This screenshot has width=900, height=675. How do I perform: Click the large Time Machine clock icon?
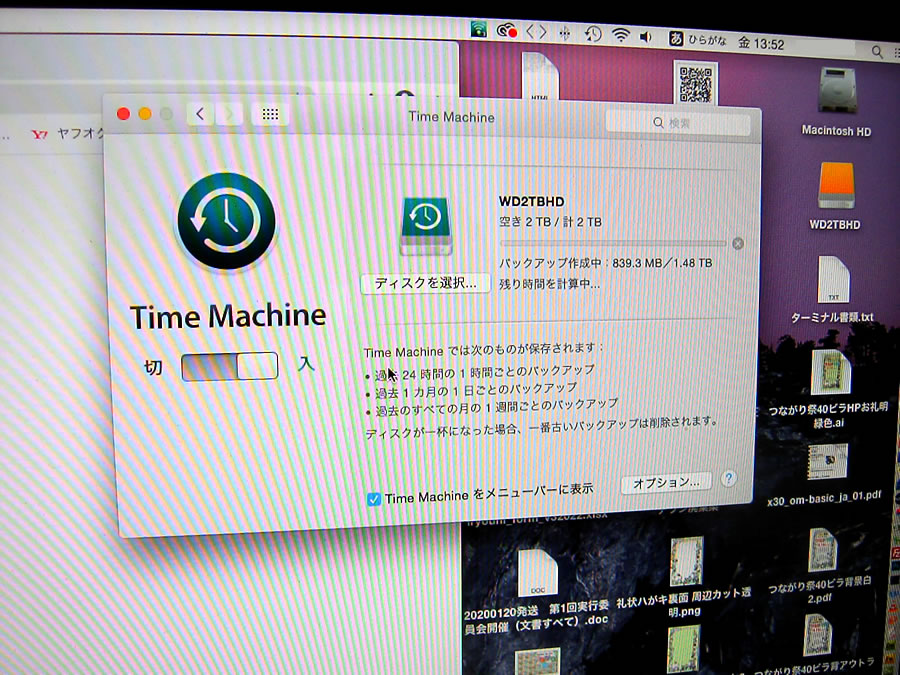pyautogui.click(x=226, y=221)
